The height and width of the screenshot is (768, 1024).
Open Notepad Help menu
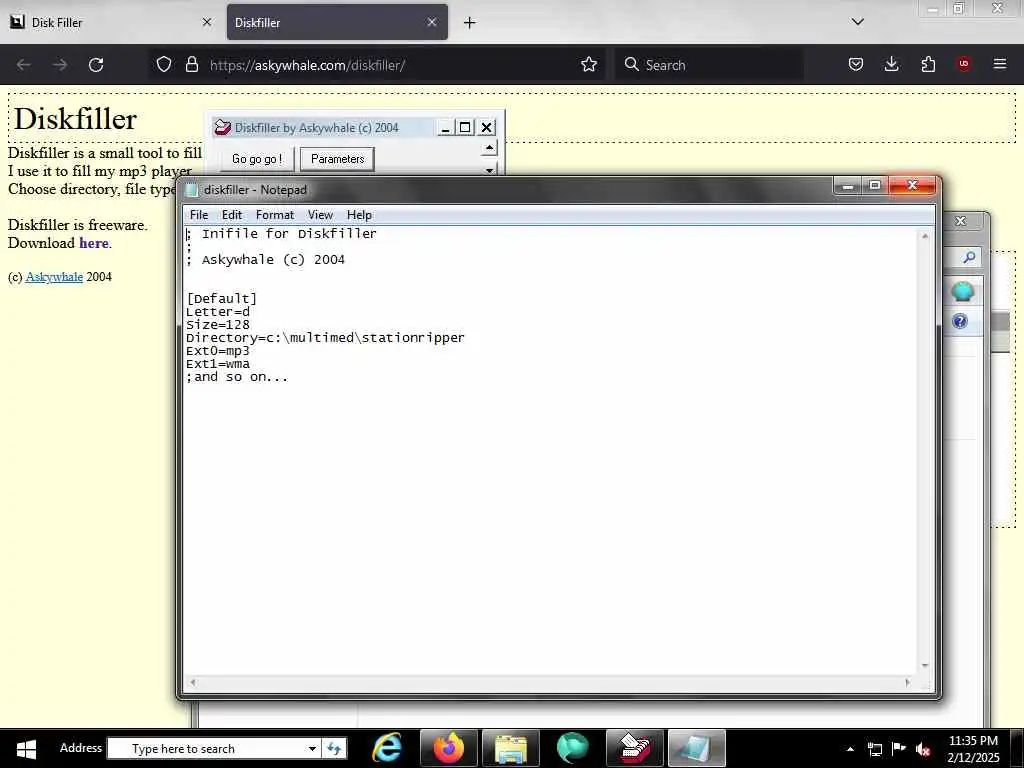point(359,215)
